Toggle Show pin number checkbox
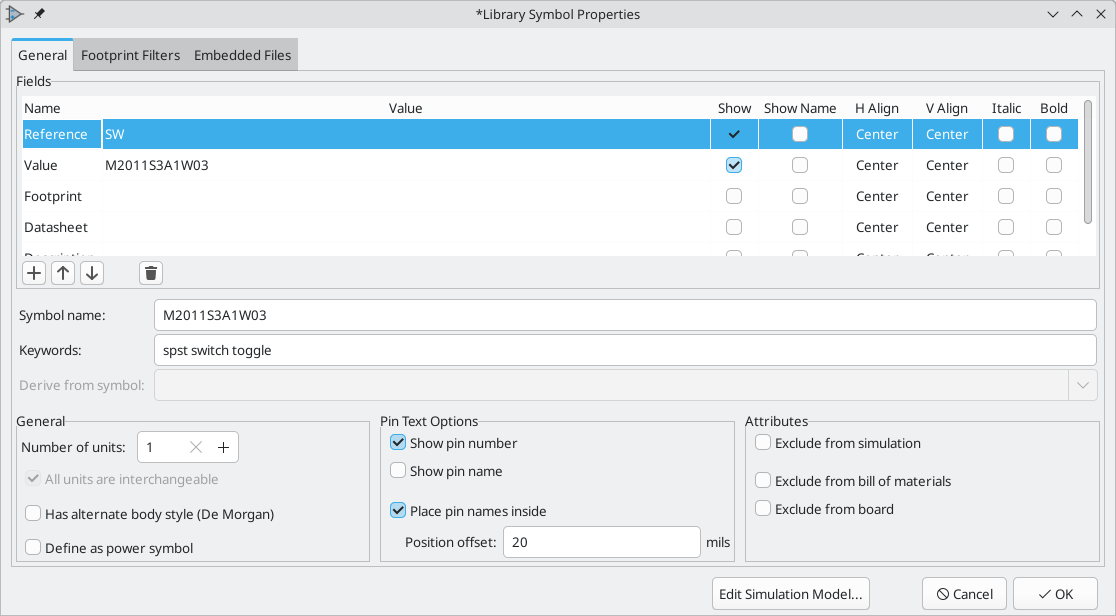Image resolution: width=1116 pixels, height=616 pixels. click(x=398, y=442)
